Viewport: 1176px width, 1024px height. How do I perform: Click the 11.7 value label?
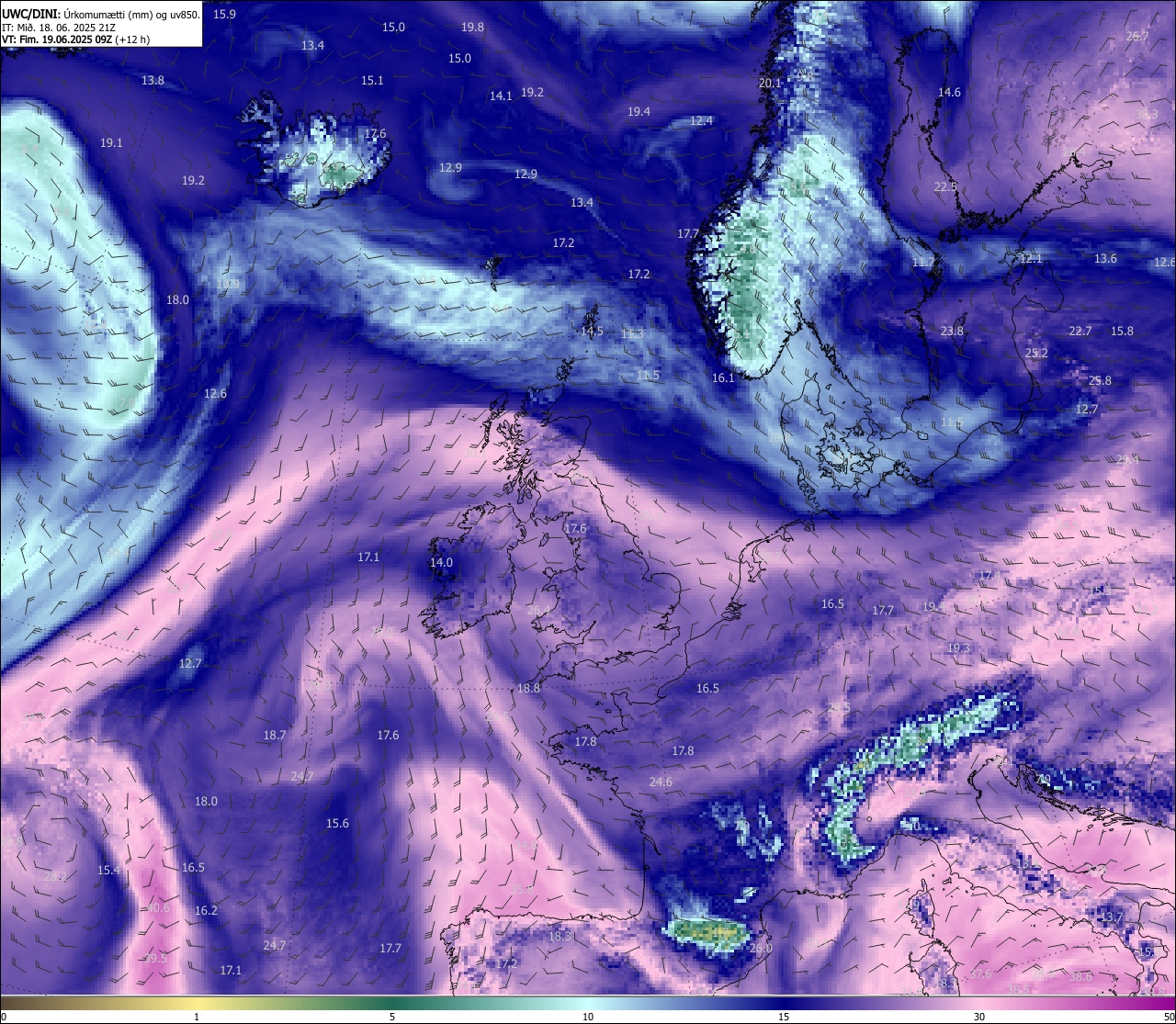(x=922, y=263)
